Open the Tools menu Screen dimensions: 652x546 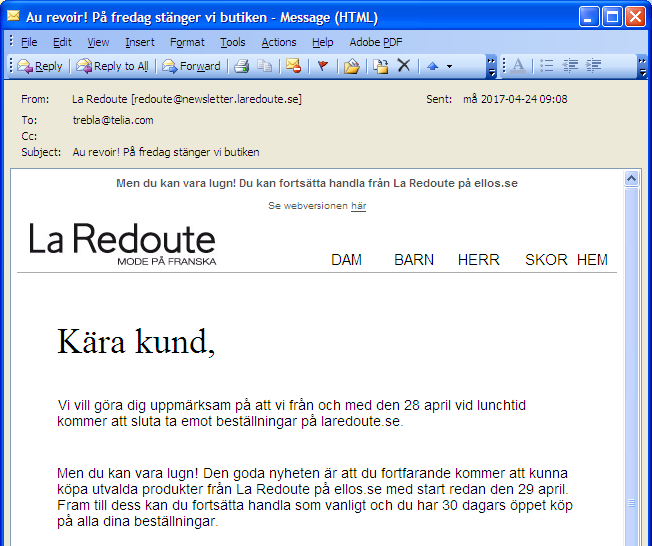[233, 42]
